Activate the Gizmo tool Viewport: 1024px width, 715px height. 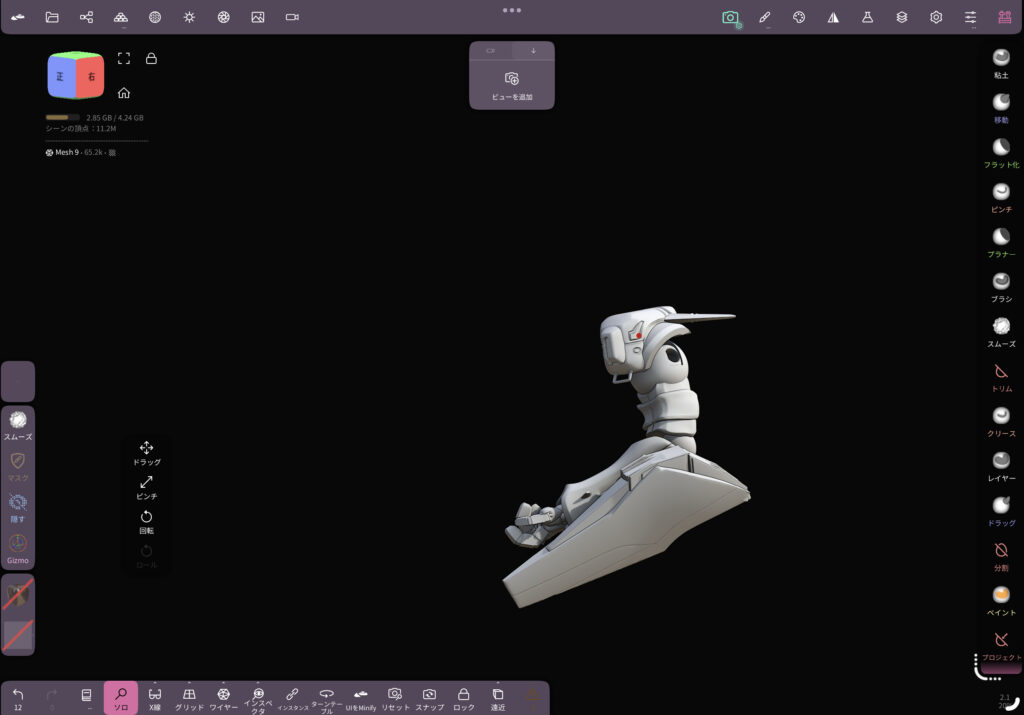(x=18, y=549)
